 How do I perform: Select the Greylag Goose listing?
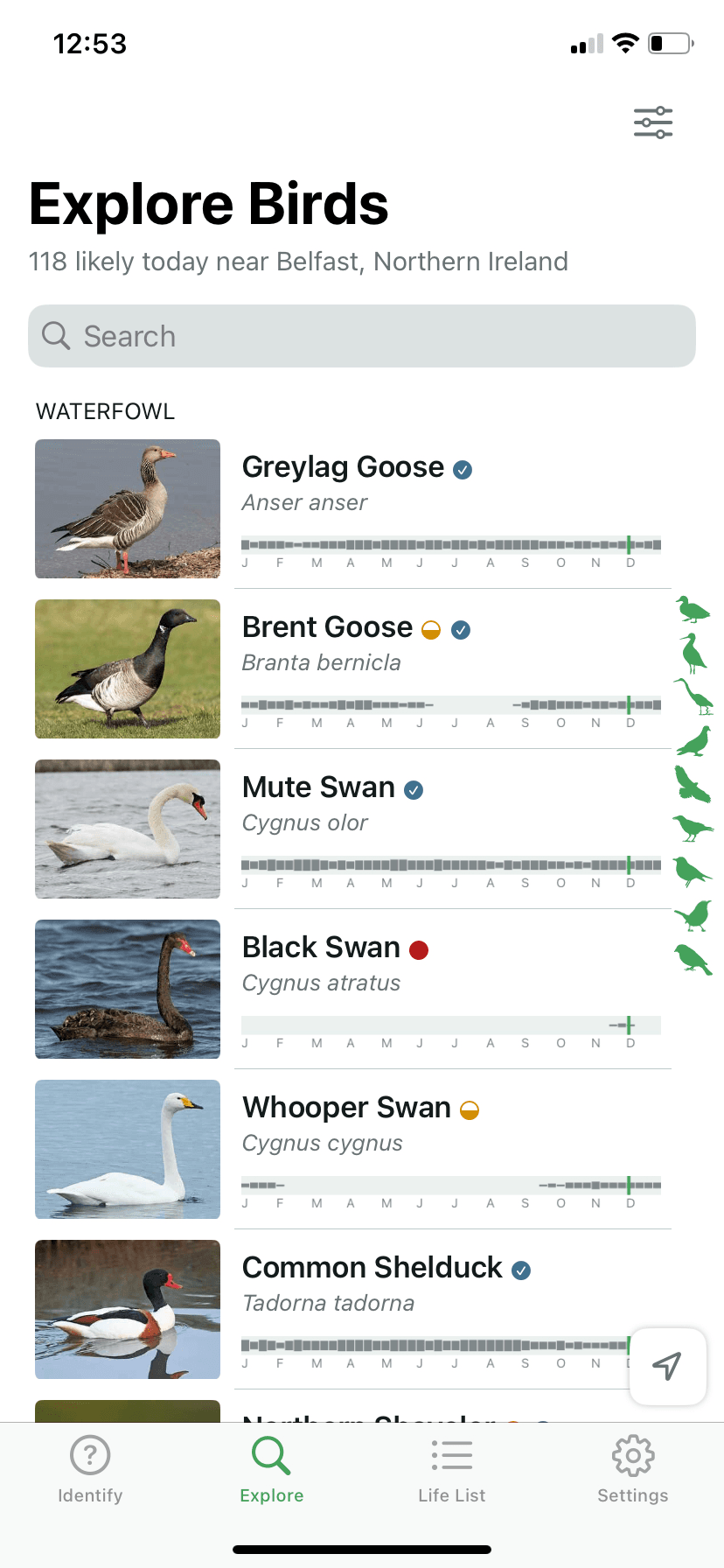[x=345, y=466]
